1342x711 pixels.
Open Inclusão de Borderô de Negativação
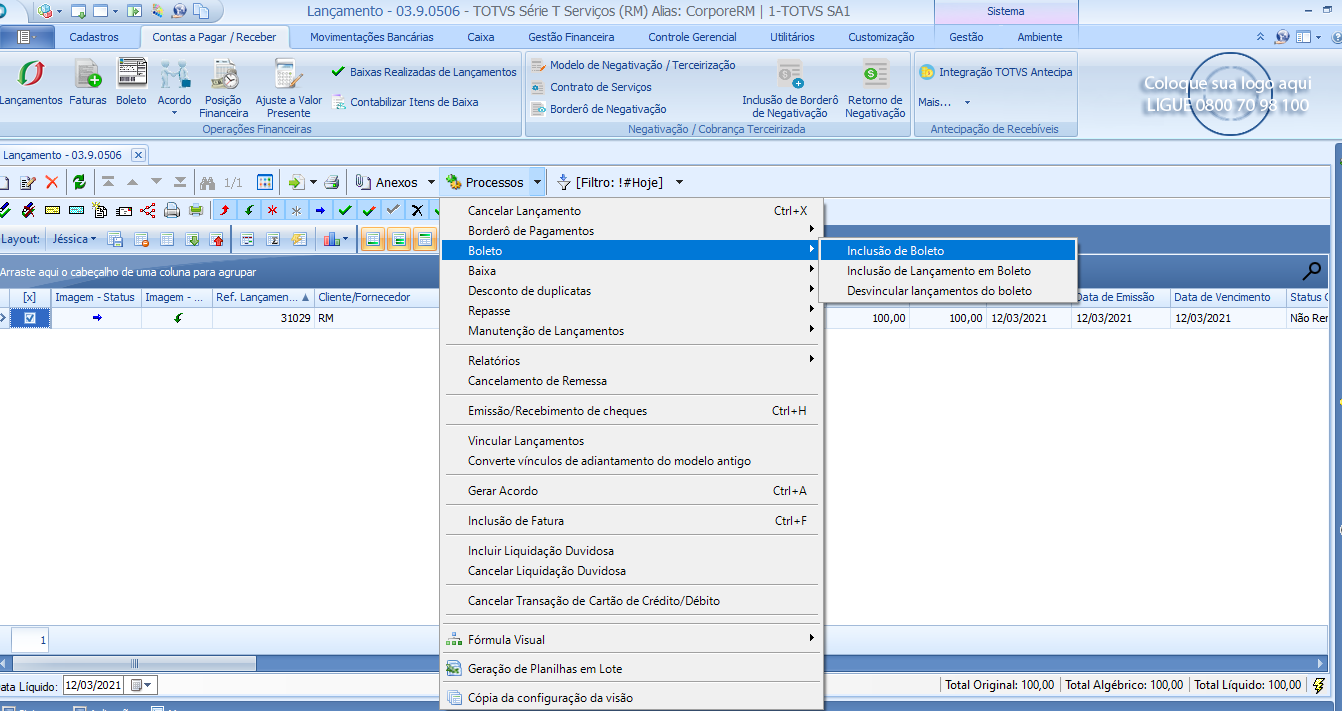click(790, 89)
